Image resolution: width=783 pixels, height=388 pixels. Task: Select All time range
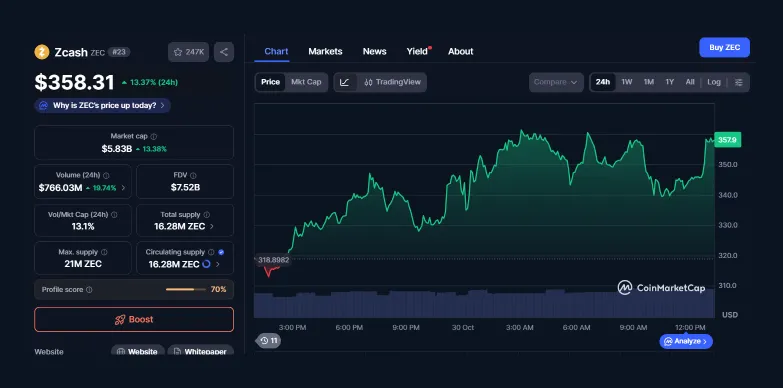coord(690,82)
